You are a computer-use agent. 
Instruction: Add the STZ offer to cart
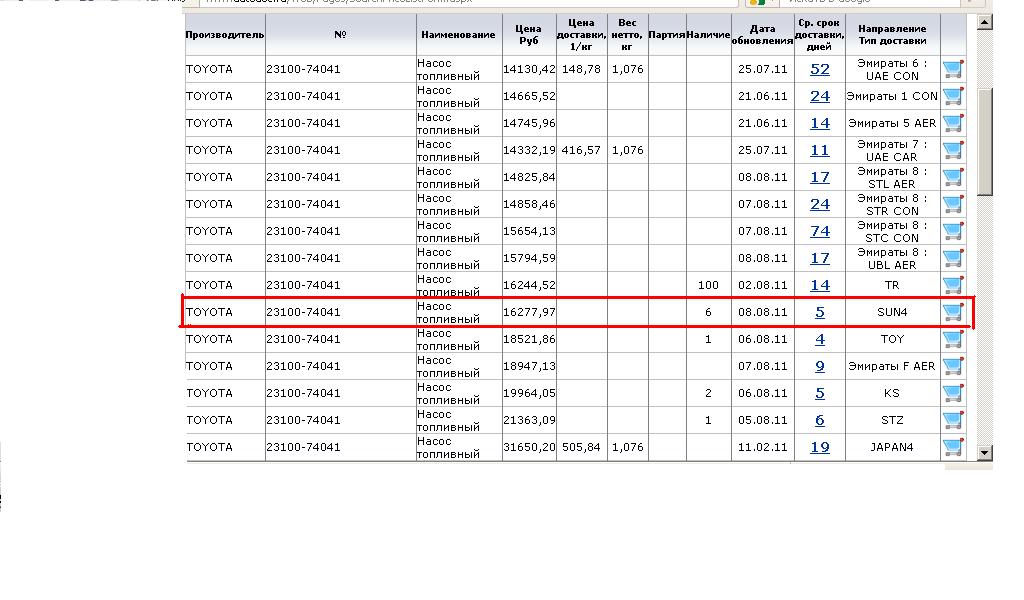click(x=953, y=420)
